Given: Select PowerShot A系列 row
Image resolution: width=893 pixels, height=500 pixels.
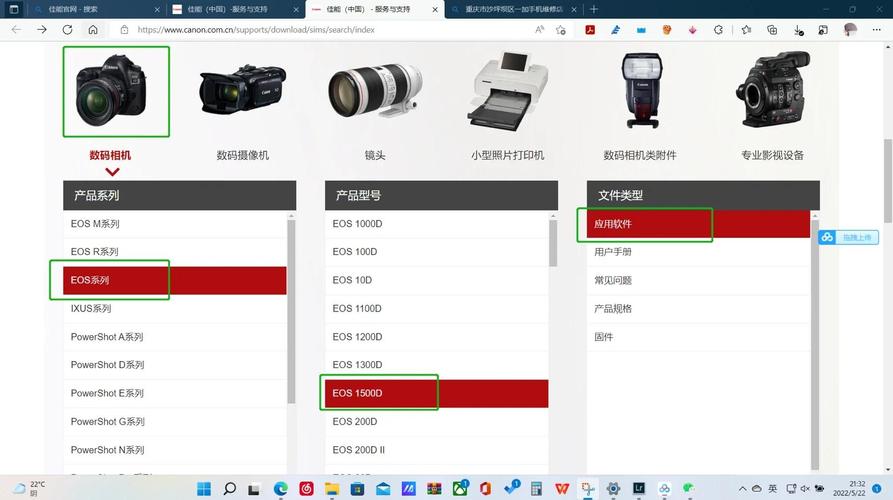Looking at the screenshot, I should pos(175,337).
